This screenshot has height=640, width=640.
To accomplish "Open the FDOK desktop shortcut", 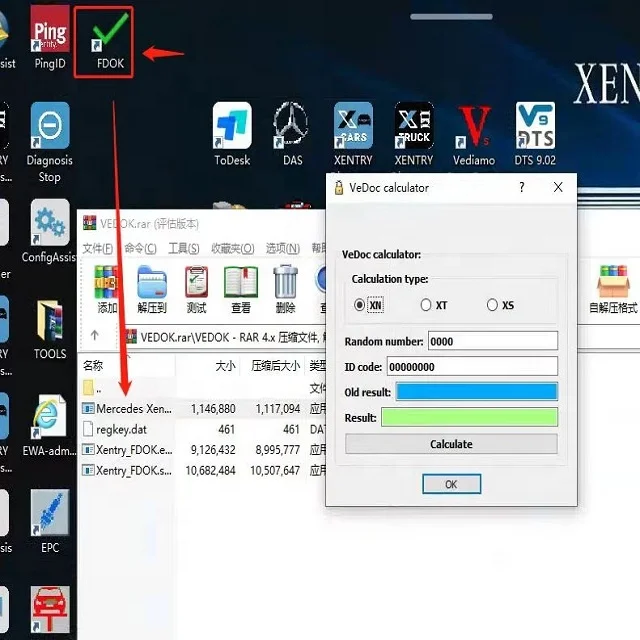I will click(109, 41).
